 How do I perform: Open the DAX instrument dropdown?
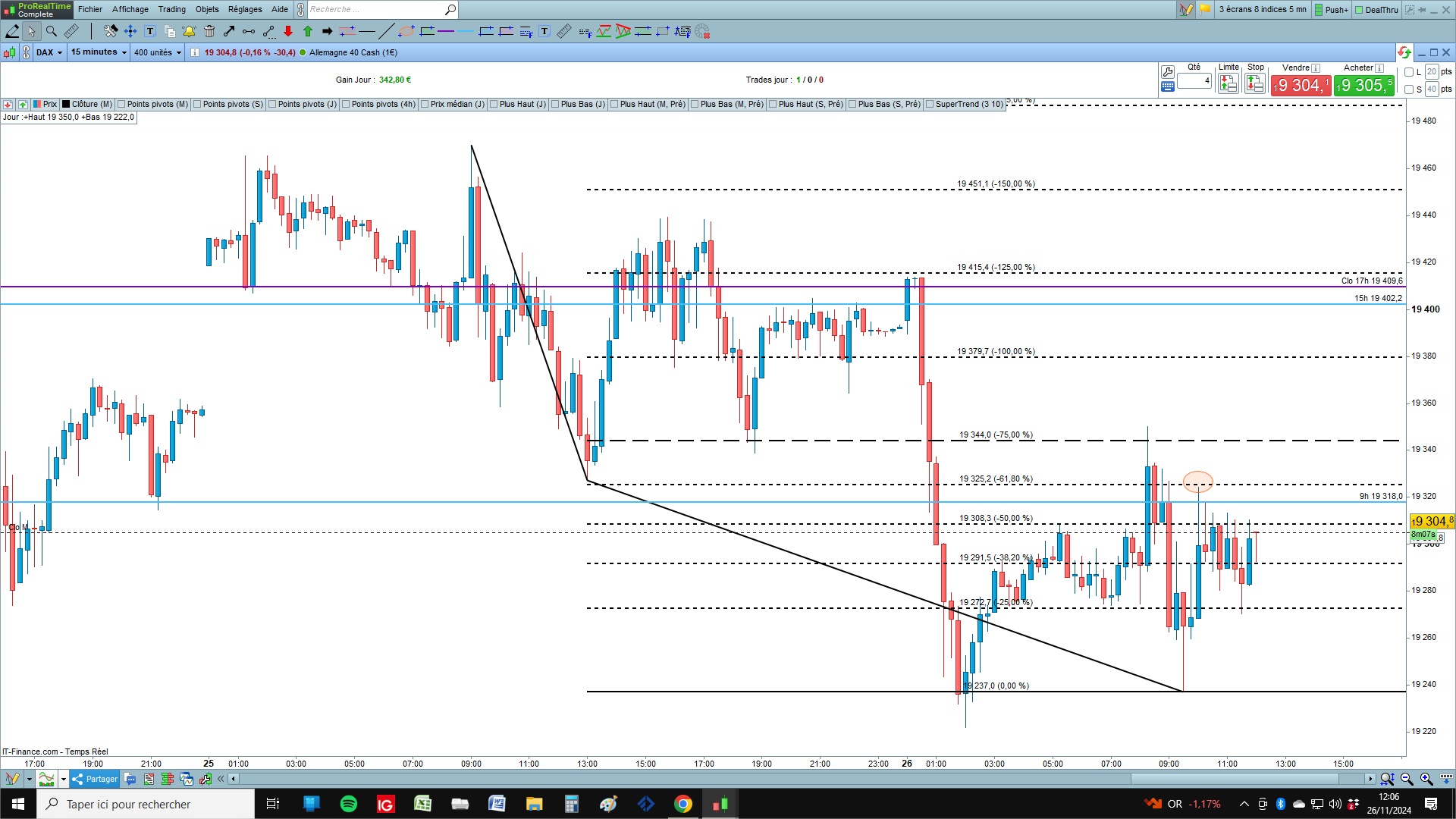point(49,52)
